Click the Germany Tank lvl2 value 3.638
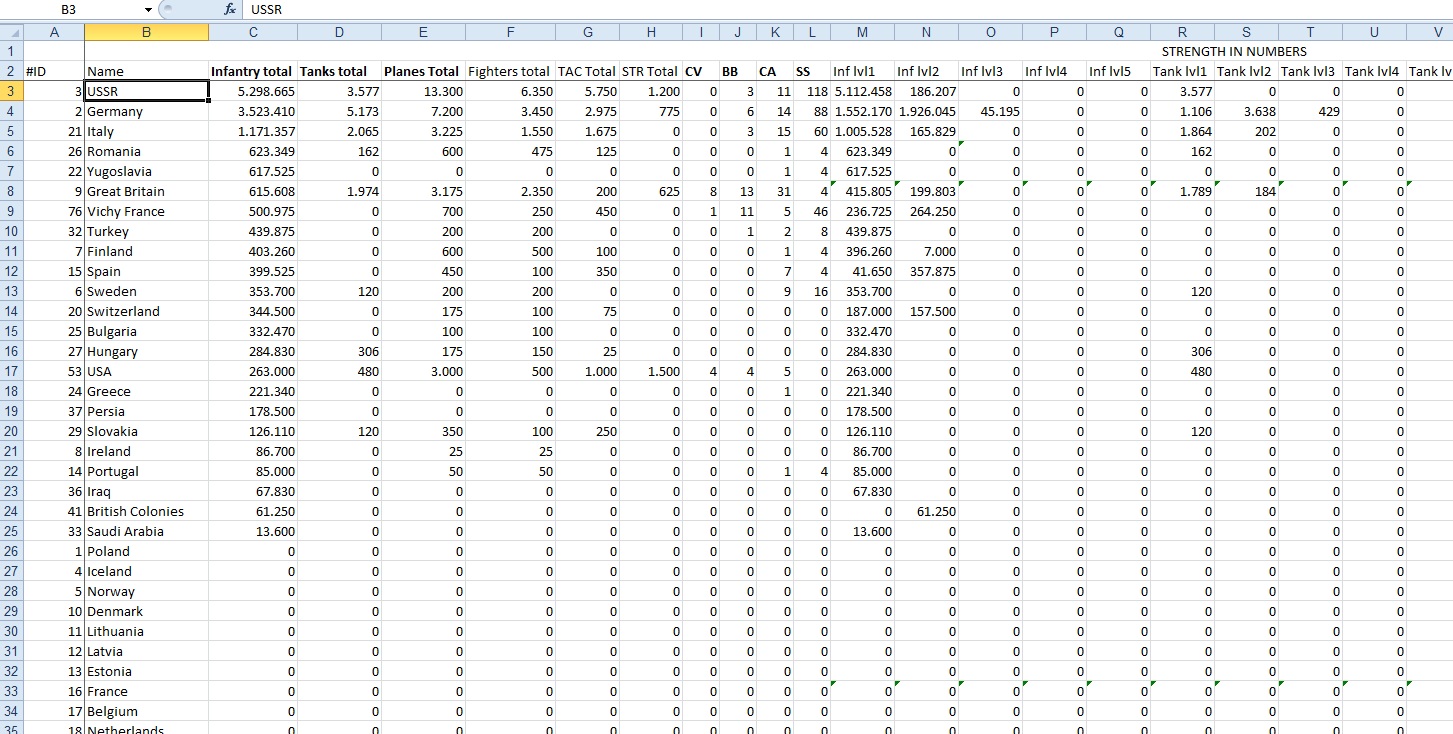The image size is (1453, 734). pyautogui.click(x=1246, y=111)
